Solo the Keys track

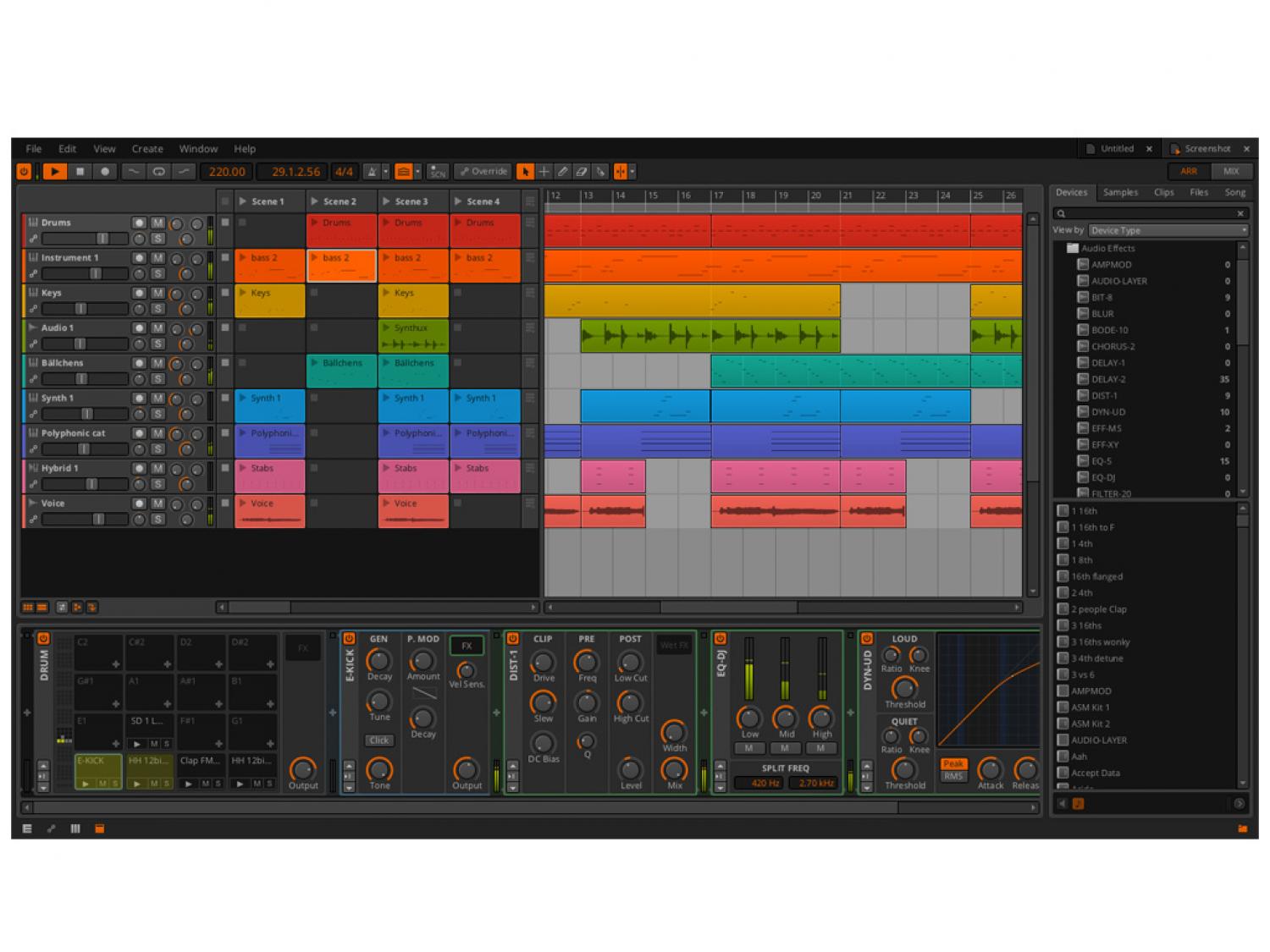pyautogui.click(x=157, y=309)
